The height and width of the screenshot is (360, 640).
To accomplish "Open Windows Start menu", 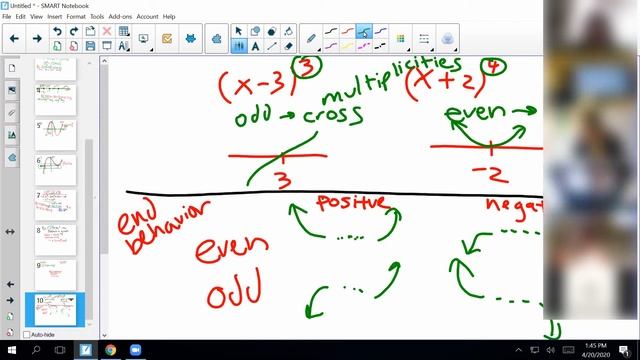I will 11,350.
